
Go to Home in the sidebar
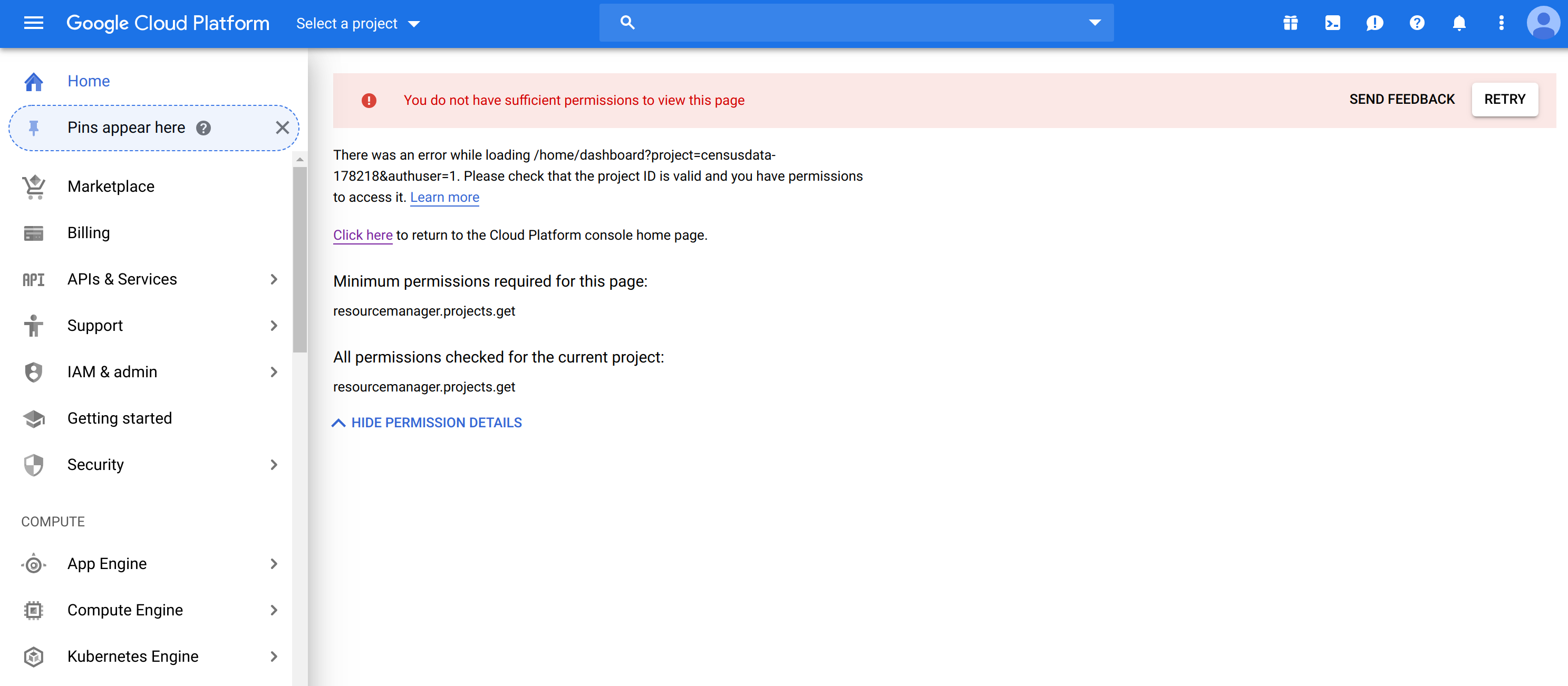(88, 81)
